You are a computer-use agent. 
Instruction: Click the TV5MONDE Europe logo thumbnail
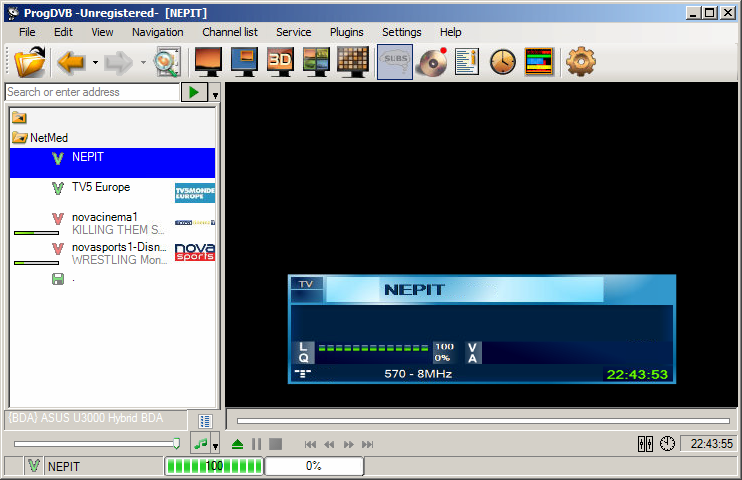[194, 193]
